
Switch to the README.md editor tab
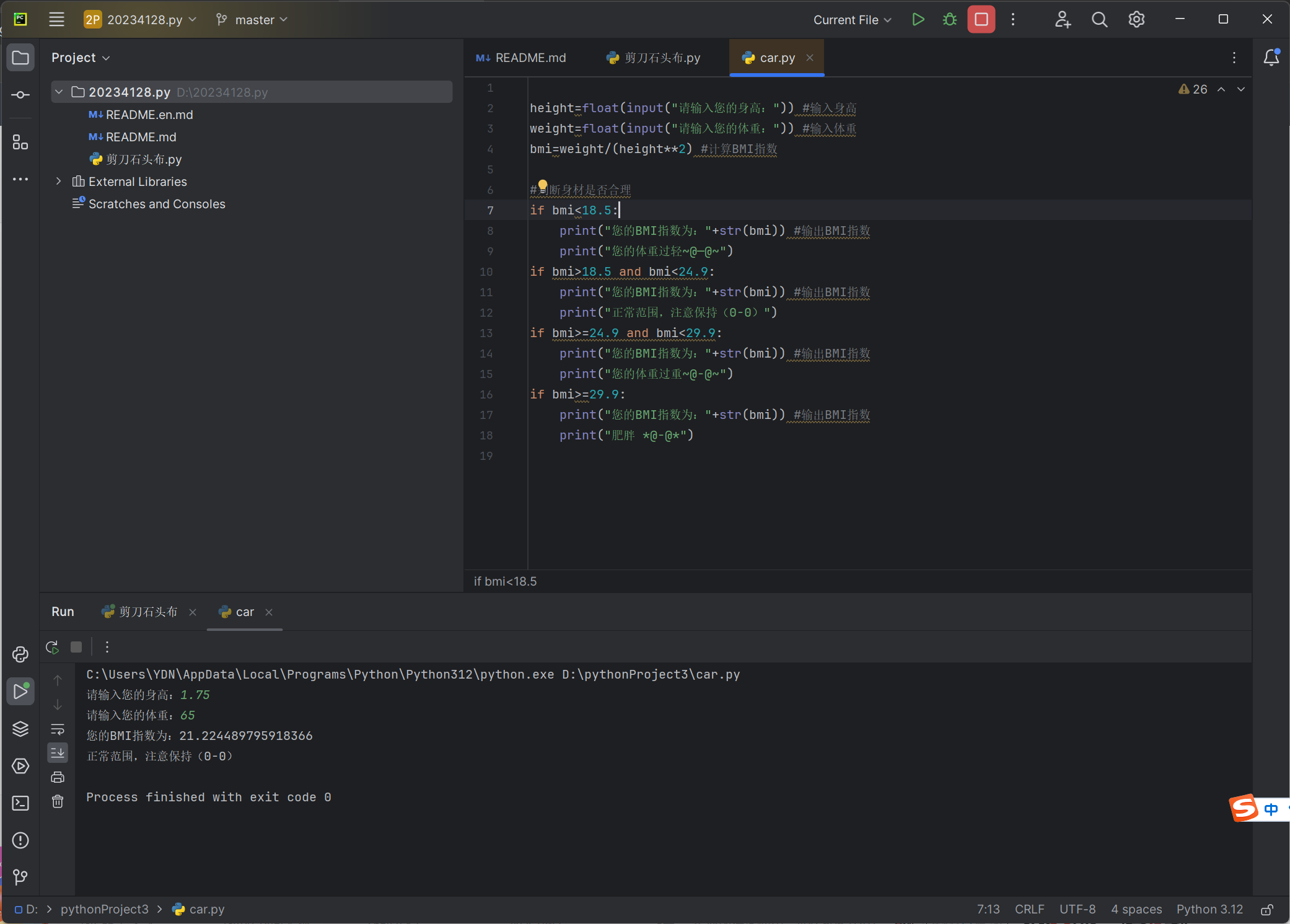(x=522, y=58)
